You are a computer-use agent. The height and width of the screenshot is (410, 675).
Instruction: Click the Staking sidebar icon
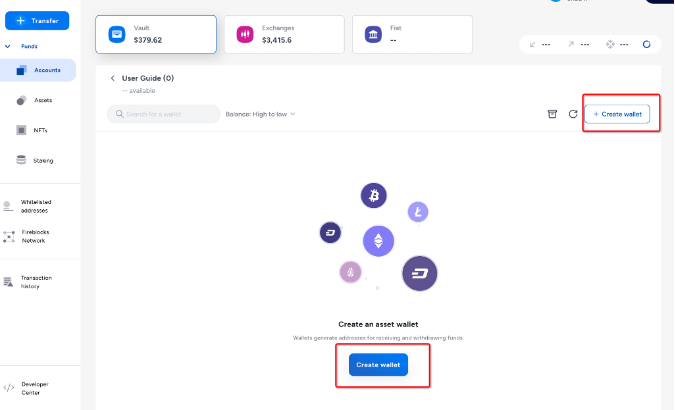pos(22,160)
